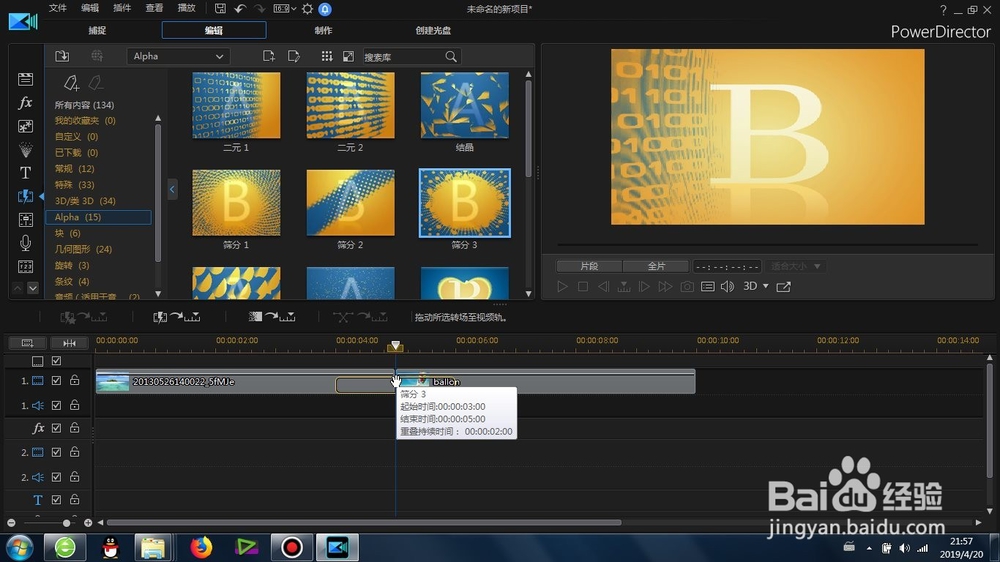Image resolution: width=1000 pixels, height=562 pixels.
Task: Open the Voice-Over microphone room
Action: 26,243
